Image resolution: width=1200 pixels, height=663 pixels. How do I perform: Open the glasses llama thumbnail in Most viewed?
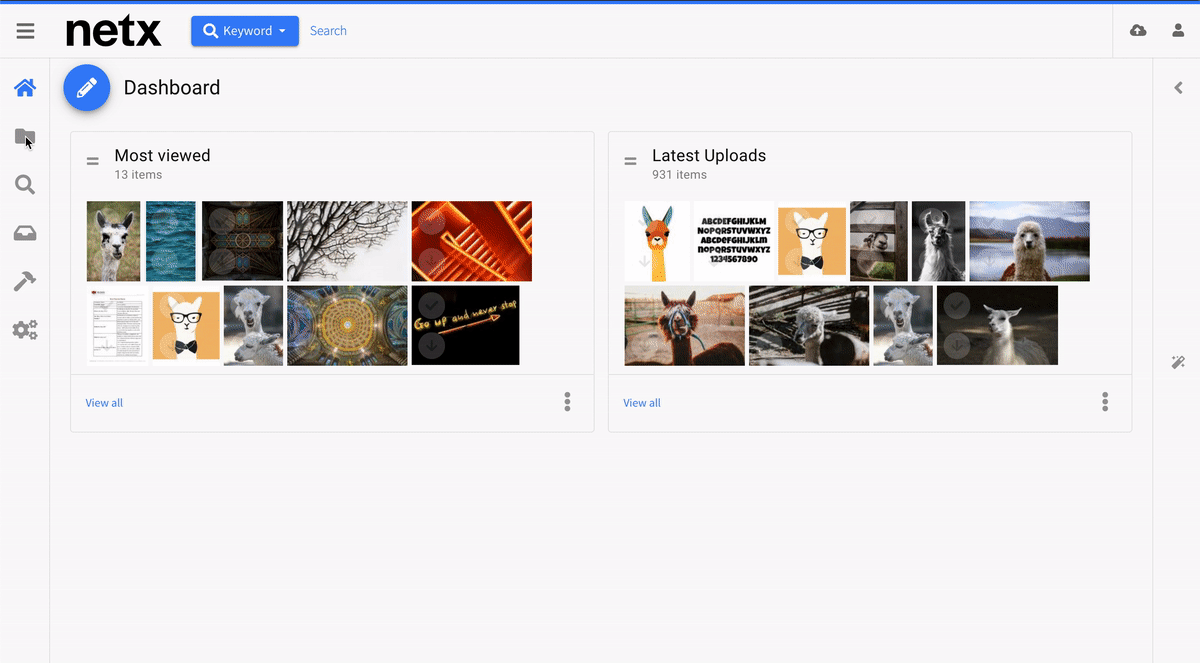(185, 325)
